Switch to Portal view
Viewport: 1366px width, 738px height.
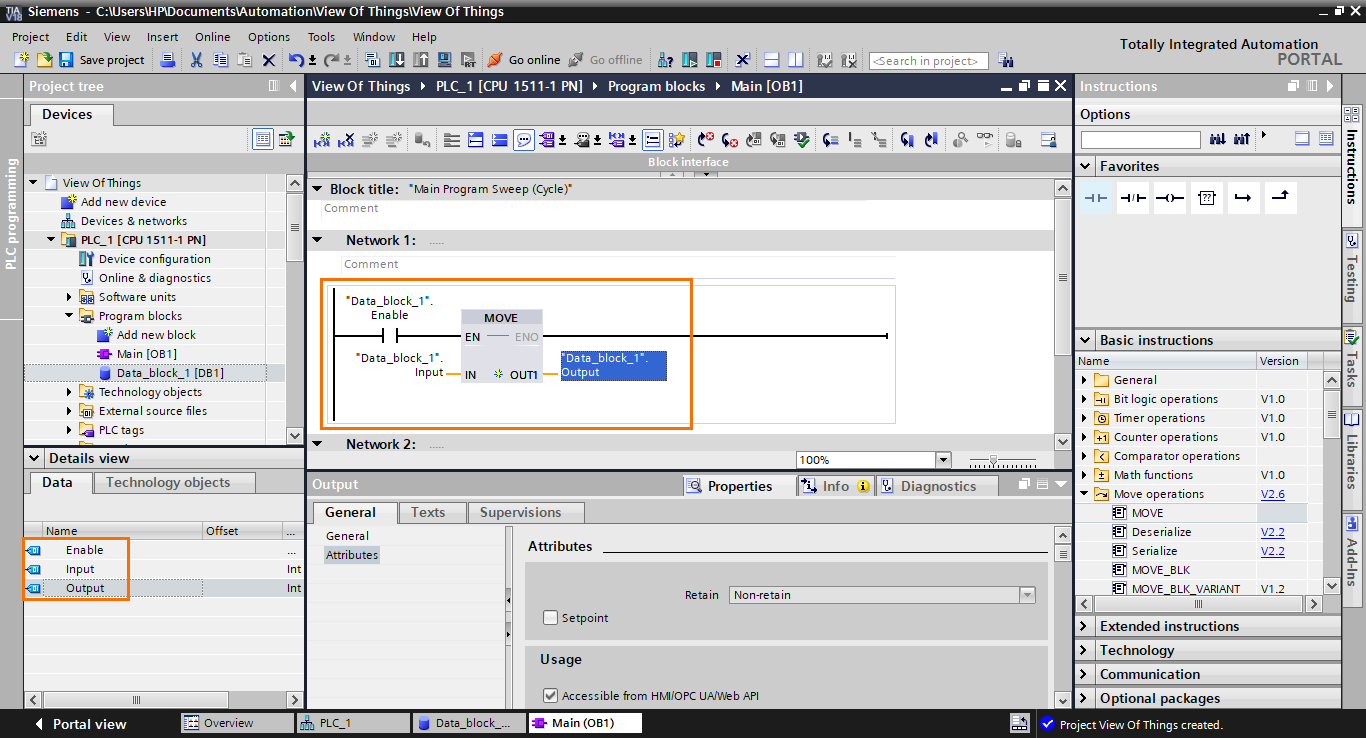pyautogui.click(x=80, y=724)
